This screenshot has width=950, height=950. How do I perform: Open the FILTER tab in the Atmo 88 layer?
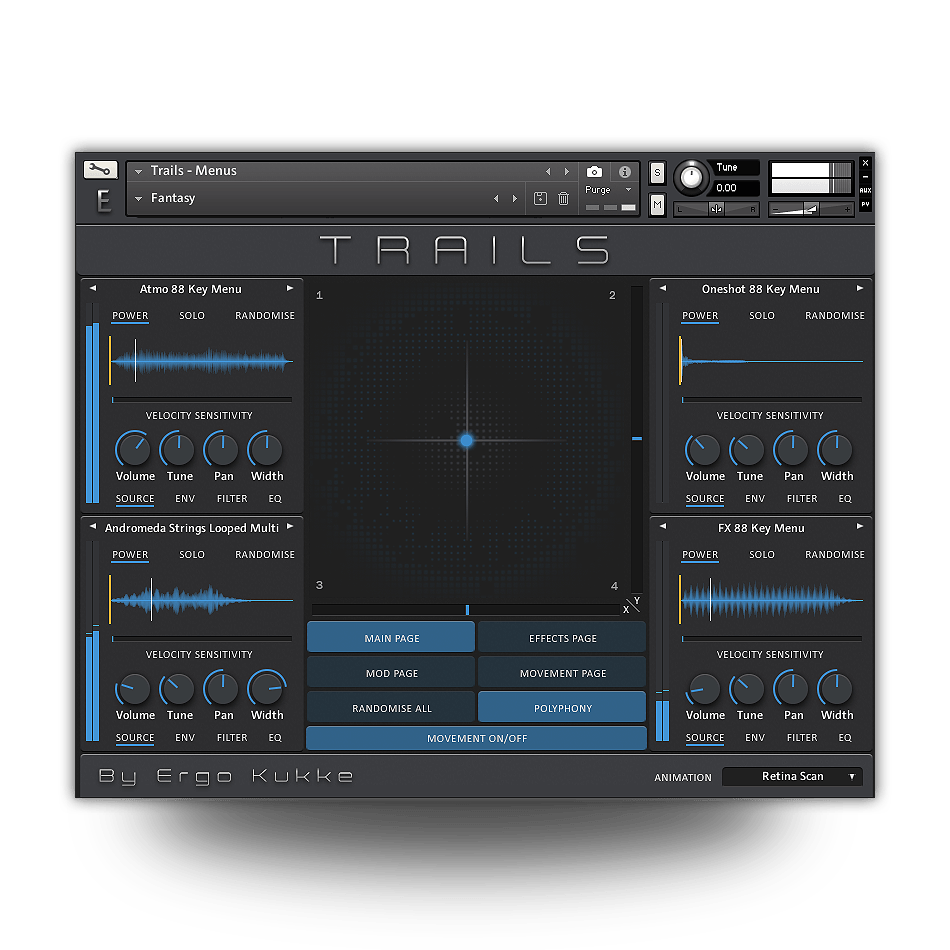pyautogui.click(x=232, y=499)
